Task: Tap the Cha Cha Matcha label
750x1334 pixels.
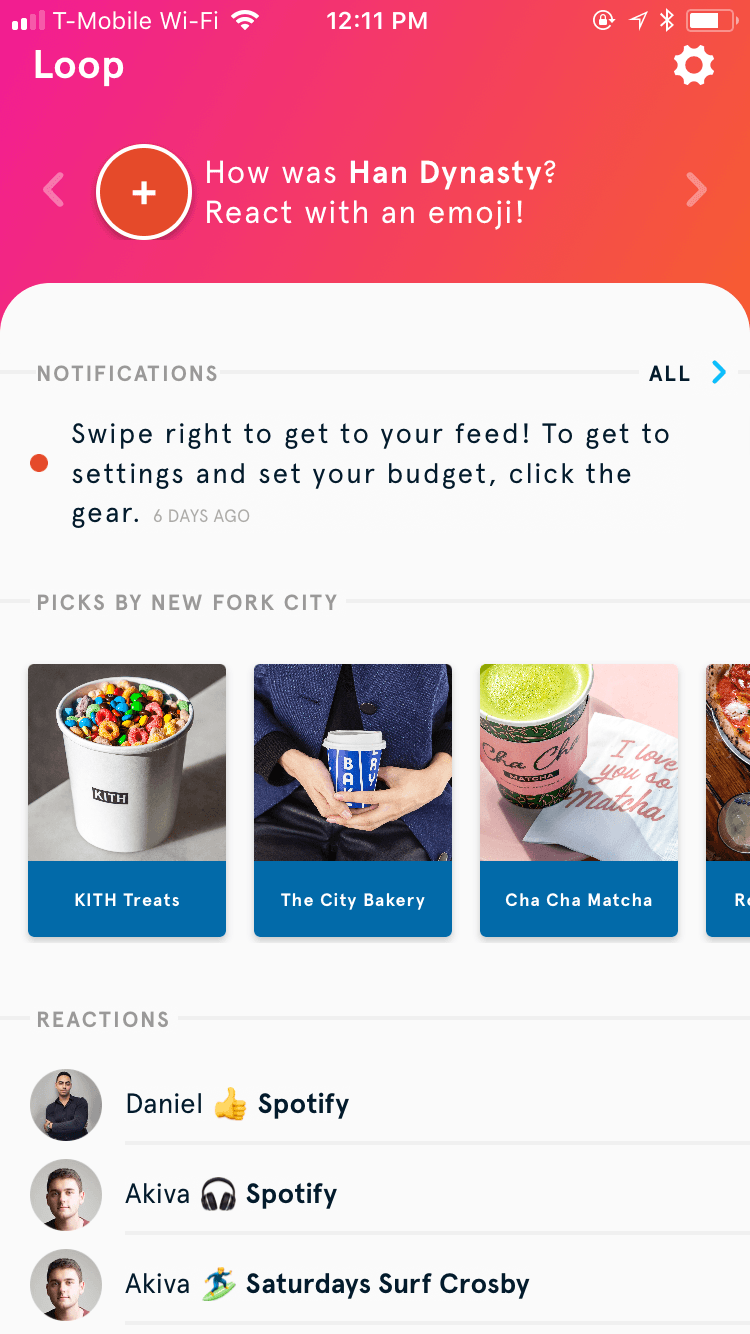Action: pos(579,900)
